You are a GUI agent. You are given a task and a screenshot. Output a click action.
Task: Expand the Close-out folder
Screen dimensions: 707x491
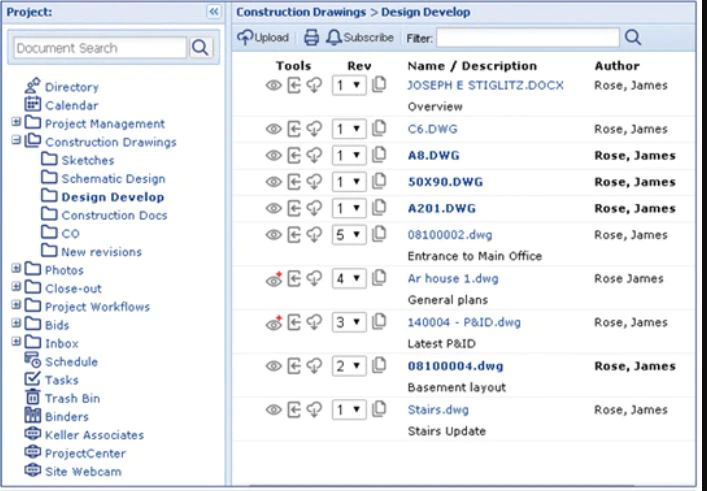point(16,287)
